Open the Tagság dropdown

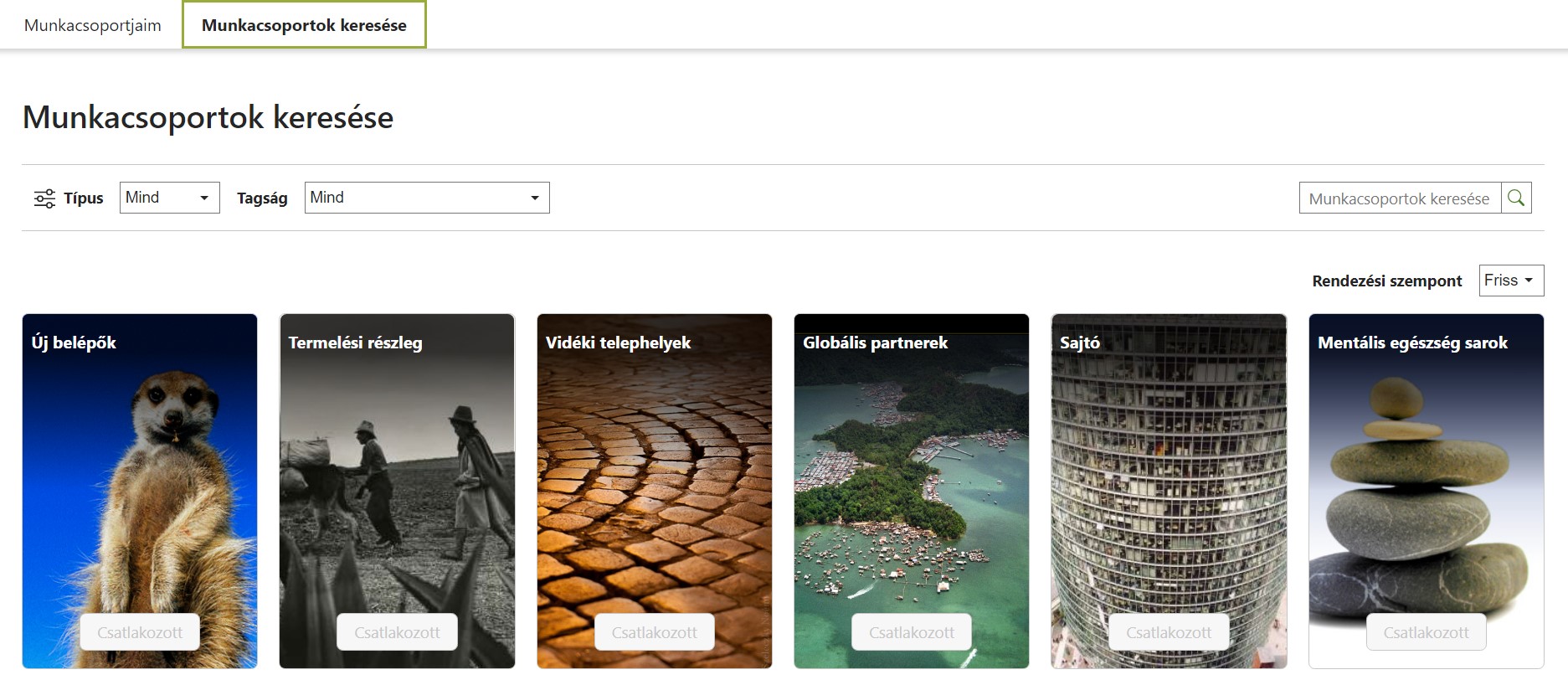[427, 198]
